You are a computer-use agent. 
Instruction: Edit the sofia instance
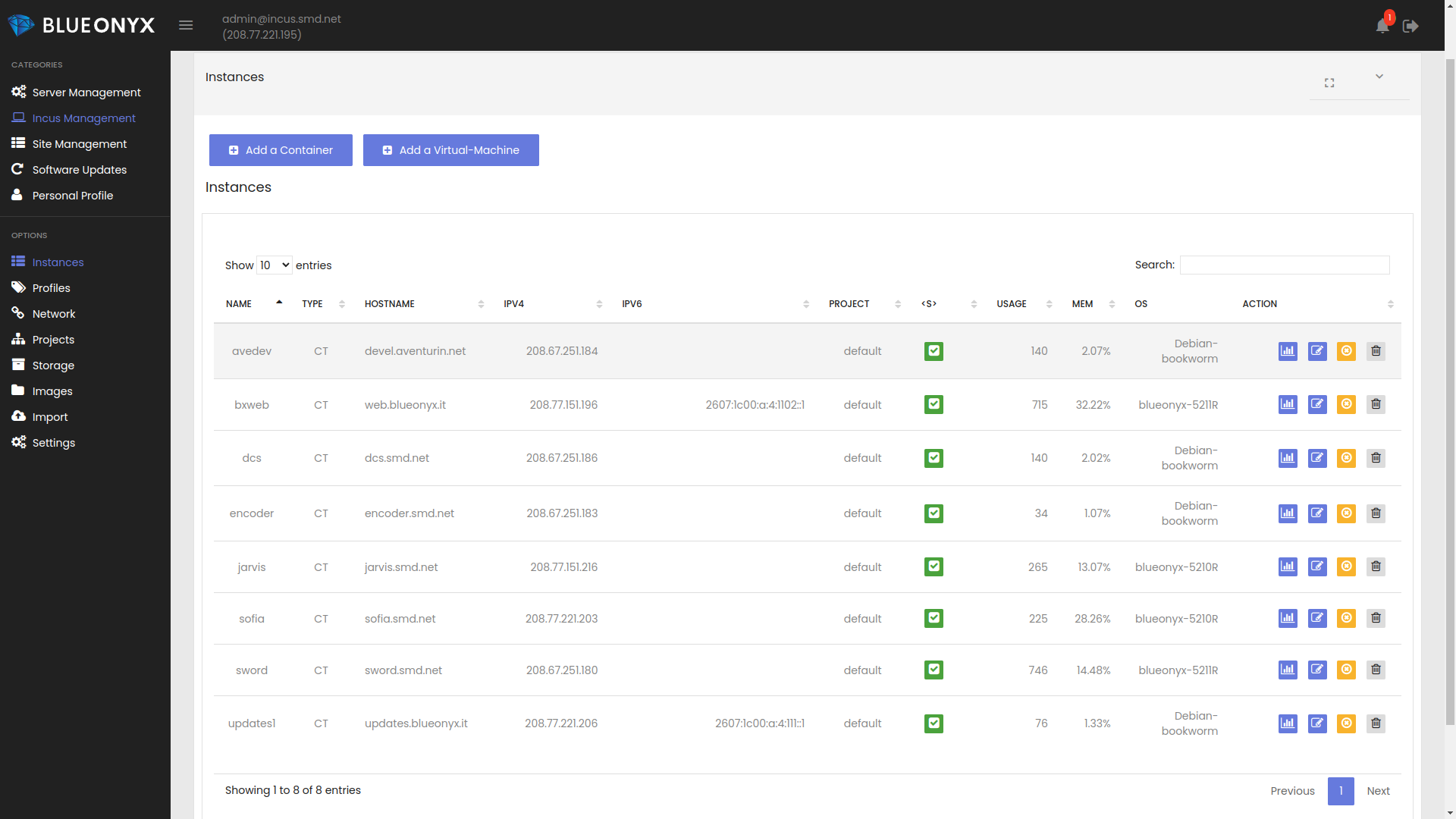point(1317,618)
